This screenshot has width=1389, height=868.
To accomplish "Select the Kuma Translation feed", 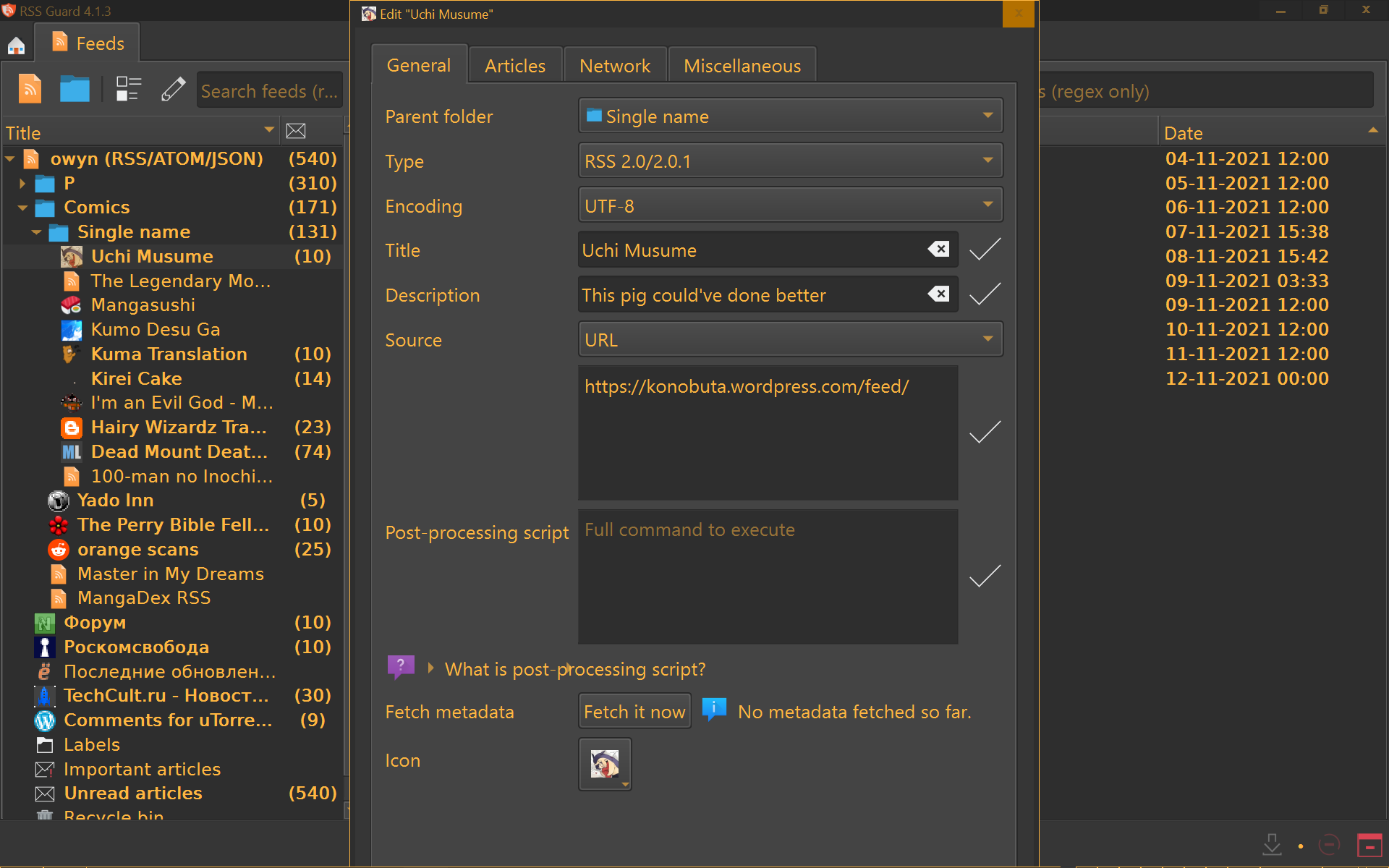I will pyautogui.click(x=169, y=354).
